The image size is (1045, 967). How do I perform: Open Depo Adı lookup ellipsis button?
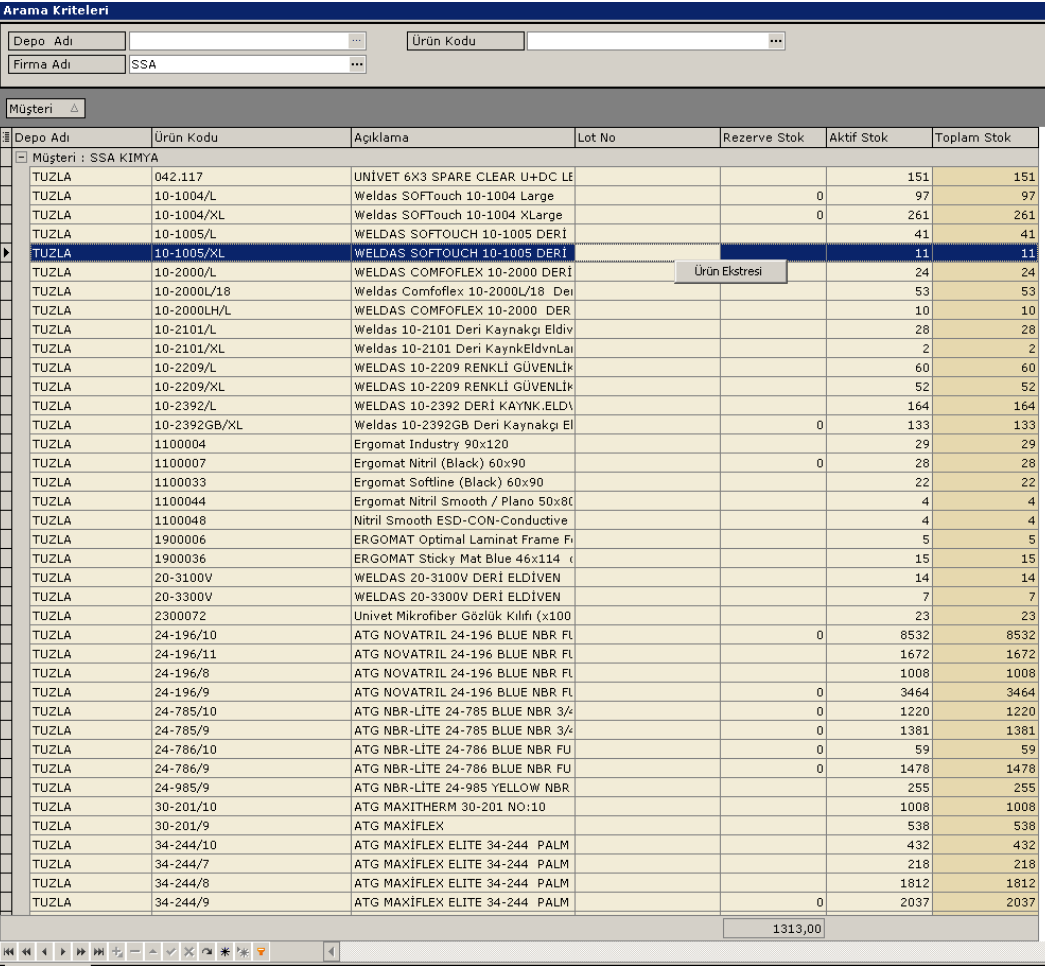(357, 41)
